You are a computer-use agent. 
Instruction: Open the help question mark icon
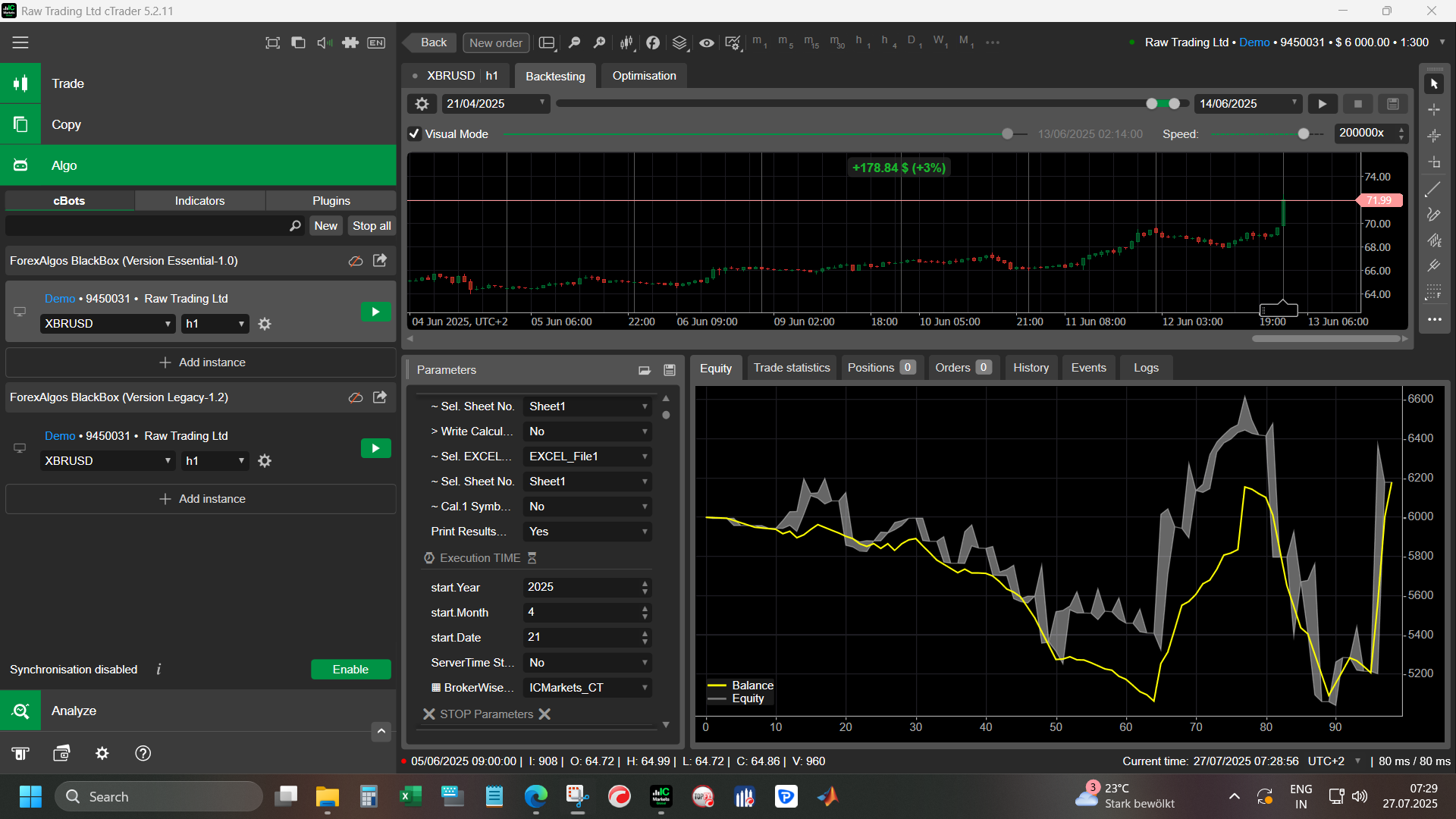point(143,753)
